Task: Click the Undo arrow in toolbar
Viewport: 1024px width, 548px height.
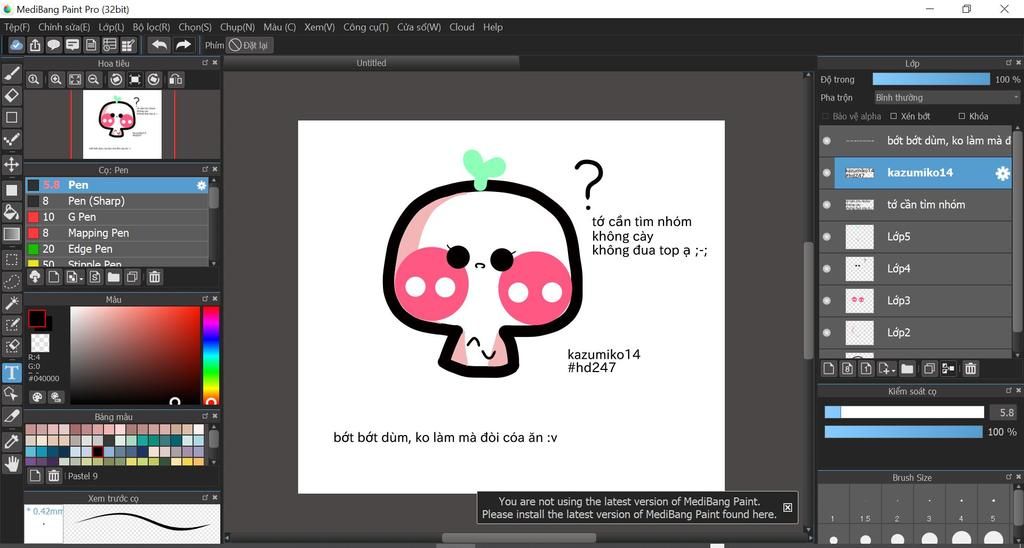Action: 159,45
